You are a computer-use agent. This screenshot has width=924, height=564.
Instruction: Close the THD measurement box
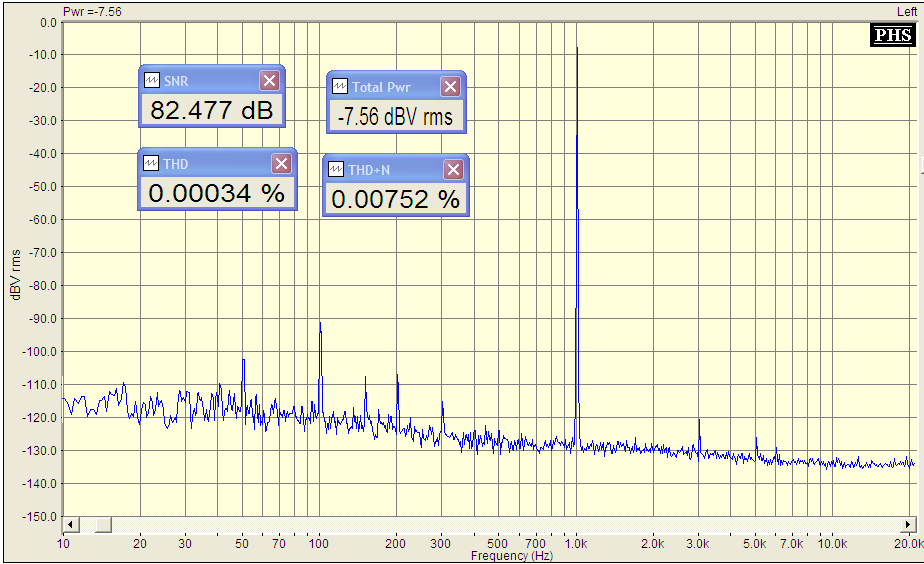click(281, 163)
